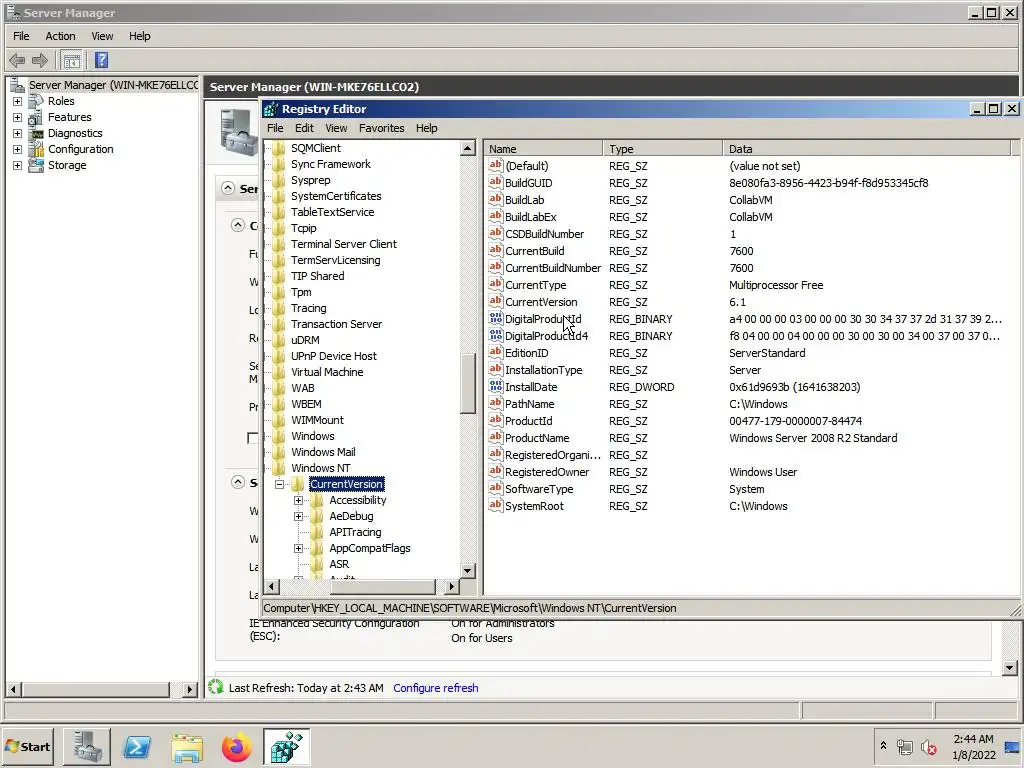Sort registry values by Name column
The image size is (1024, 768).
(x=543, y=149)
